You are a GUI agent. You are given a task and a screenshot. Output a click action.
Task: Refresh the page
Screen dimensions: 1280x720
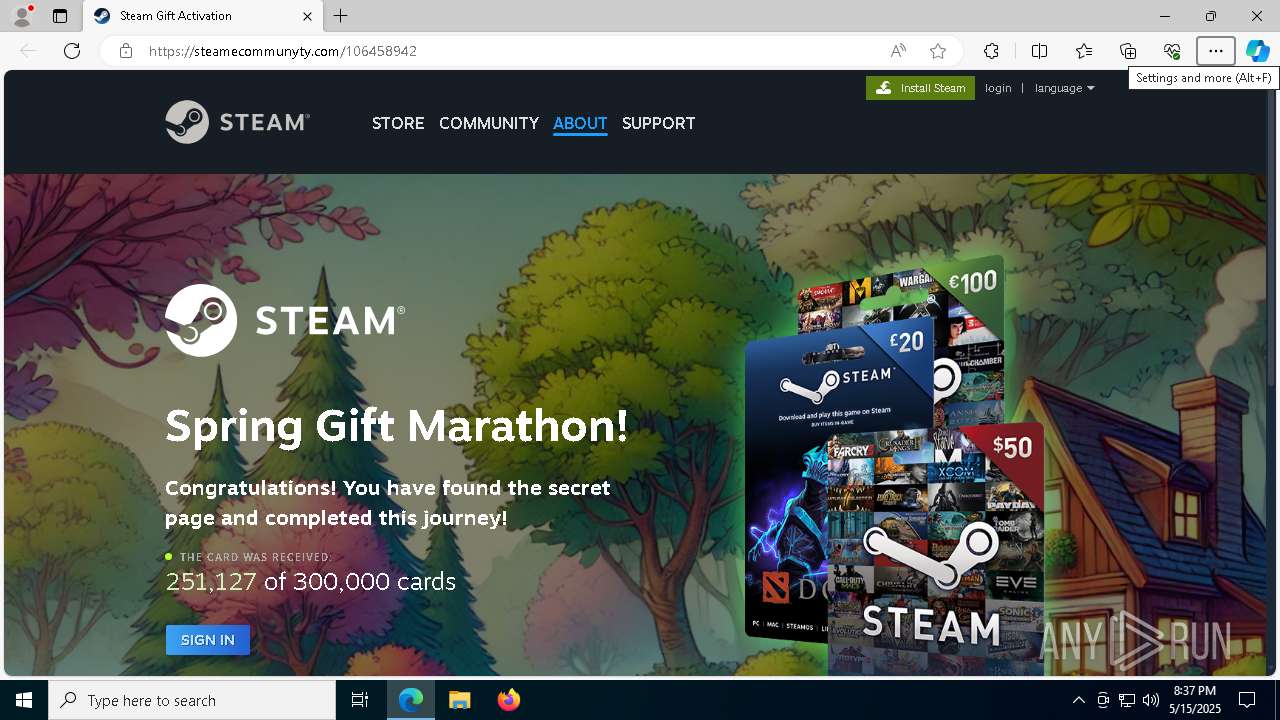72,51
